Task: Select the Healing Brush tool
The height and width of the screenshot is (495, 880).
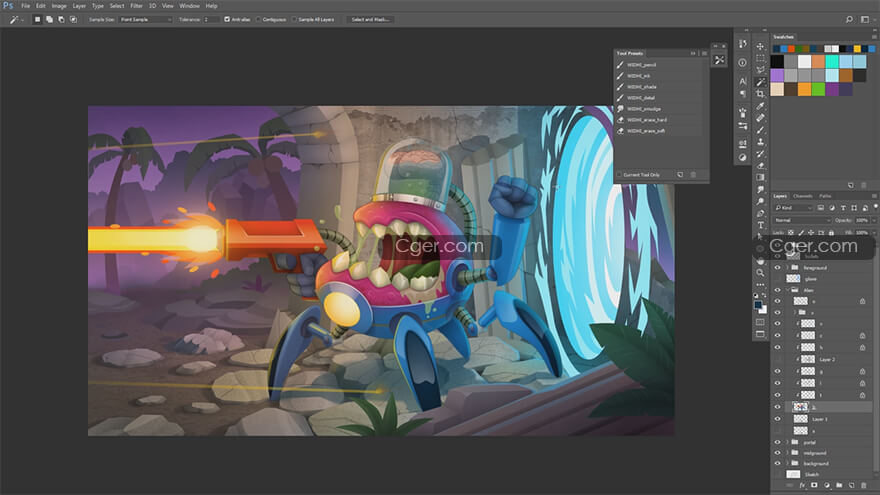Action: point(760,118)
